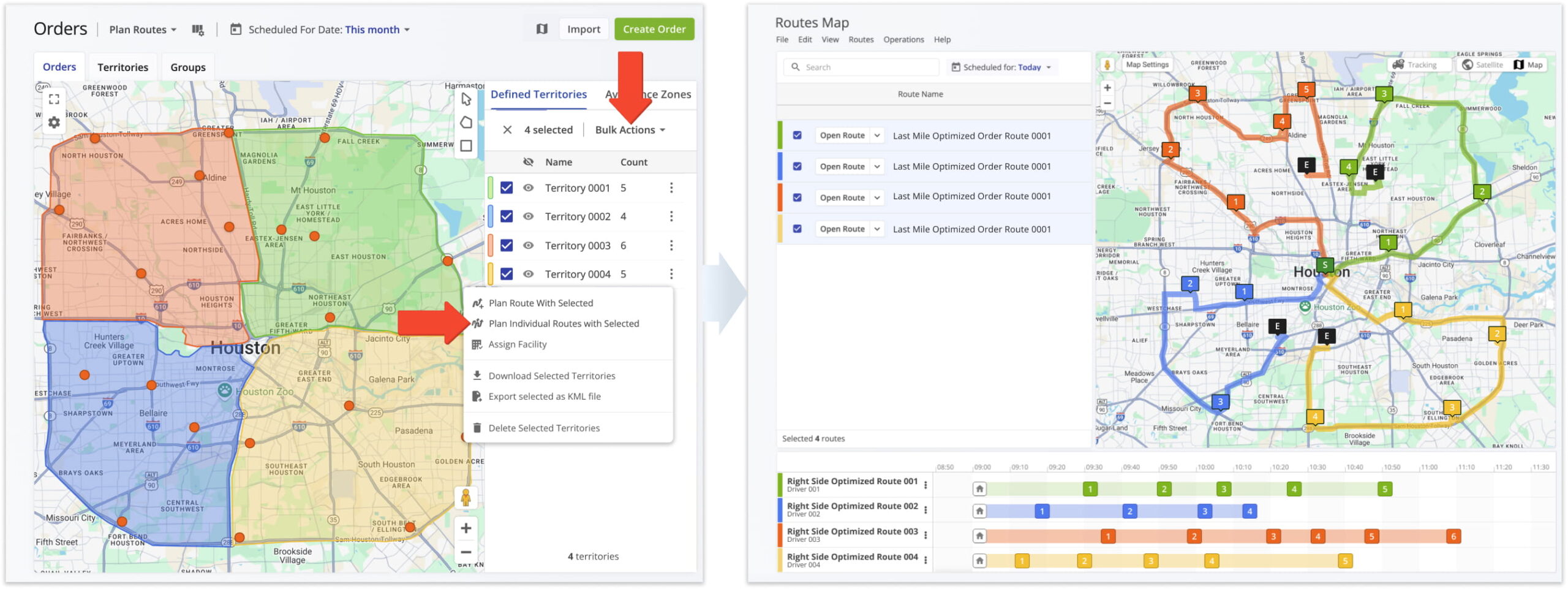Click the Street View pegman on Routes Map
The height and width of the screenshot is (589, 1568).
[1107, 65]
